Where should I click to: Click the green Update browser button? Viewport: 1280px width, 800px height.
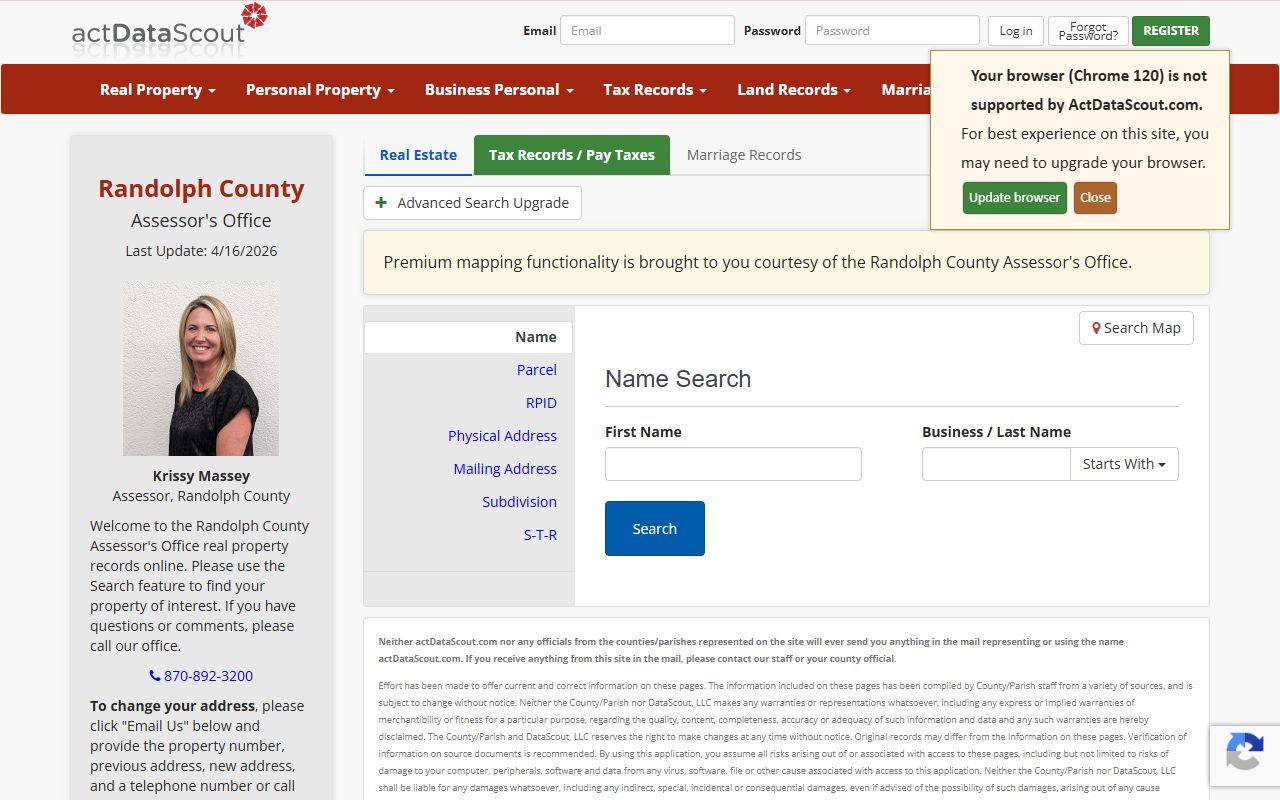coord(1014,198)
